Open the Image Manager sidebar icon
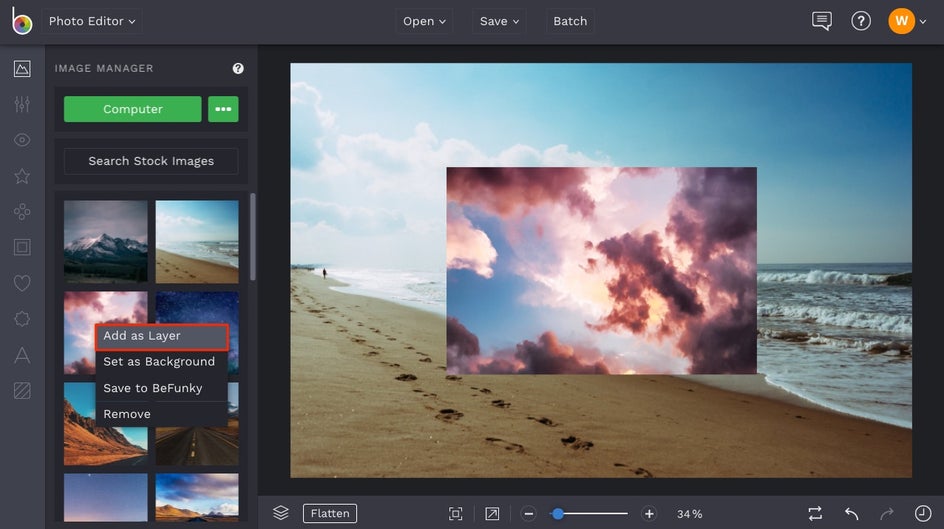 [22, 69]
